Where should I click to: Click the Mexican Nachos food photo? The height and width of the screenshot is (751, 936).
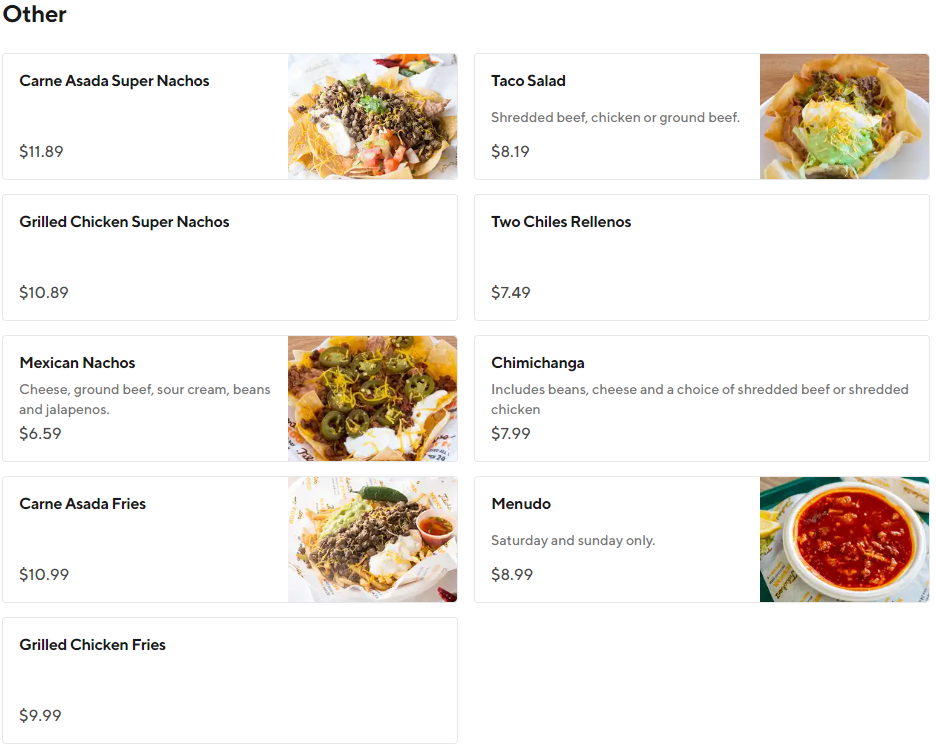tap(372, 399)
